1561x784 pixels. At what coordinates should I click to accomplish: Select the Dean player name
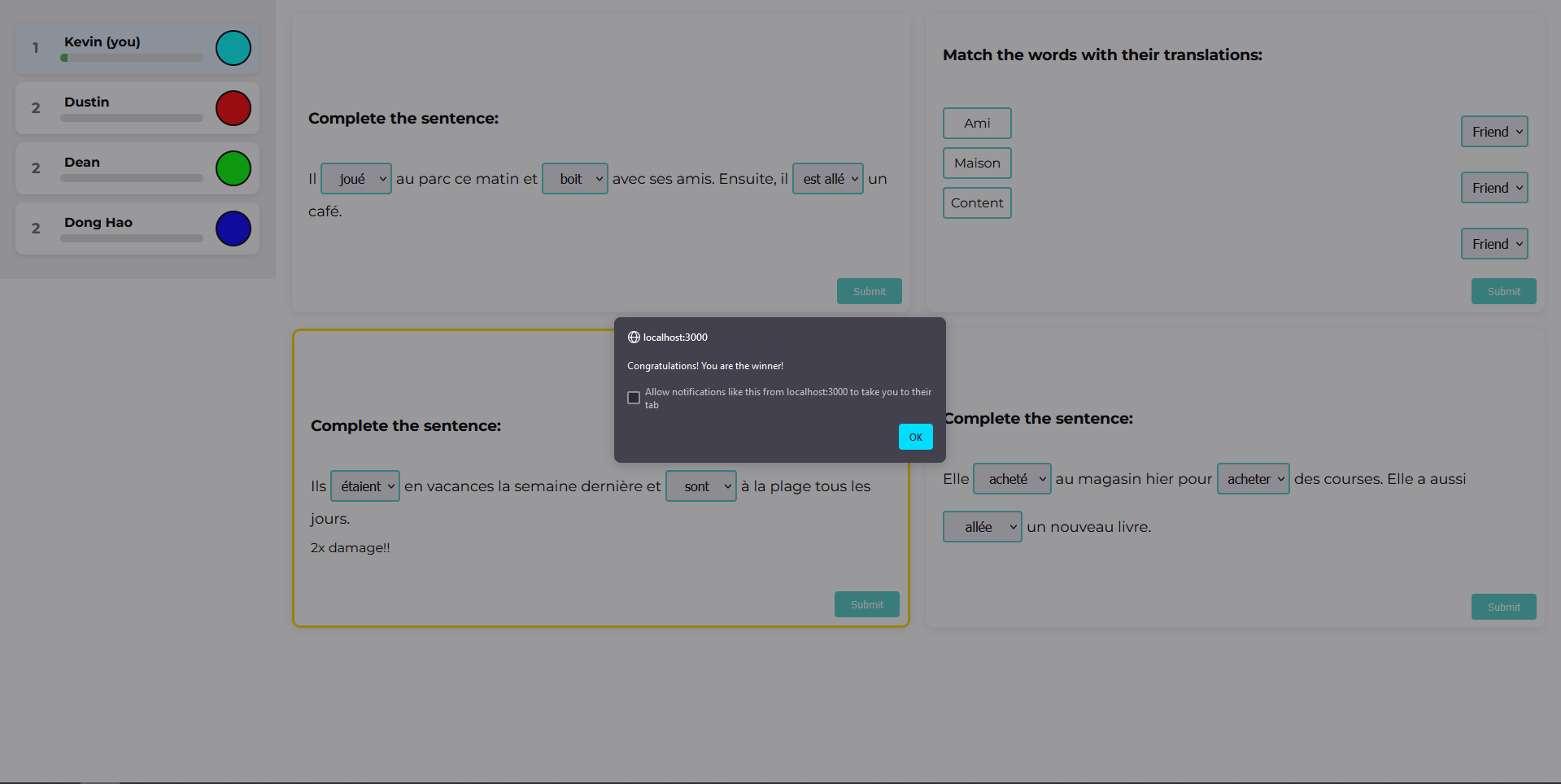point(82,163)
